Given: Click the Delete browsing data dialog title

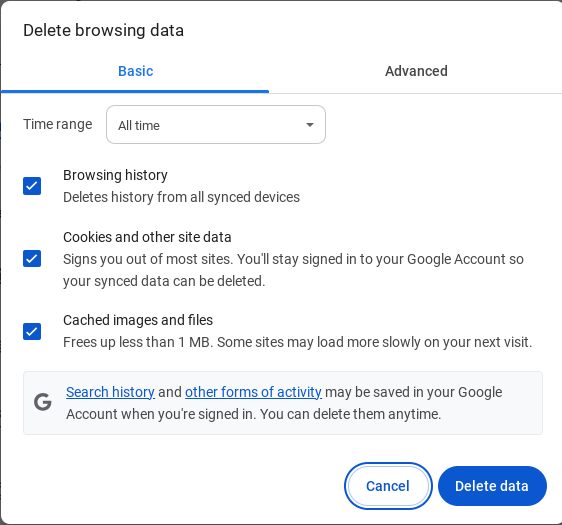Looking at the screenshot, I should click(104, 30).
